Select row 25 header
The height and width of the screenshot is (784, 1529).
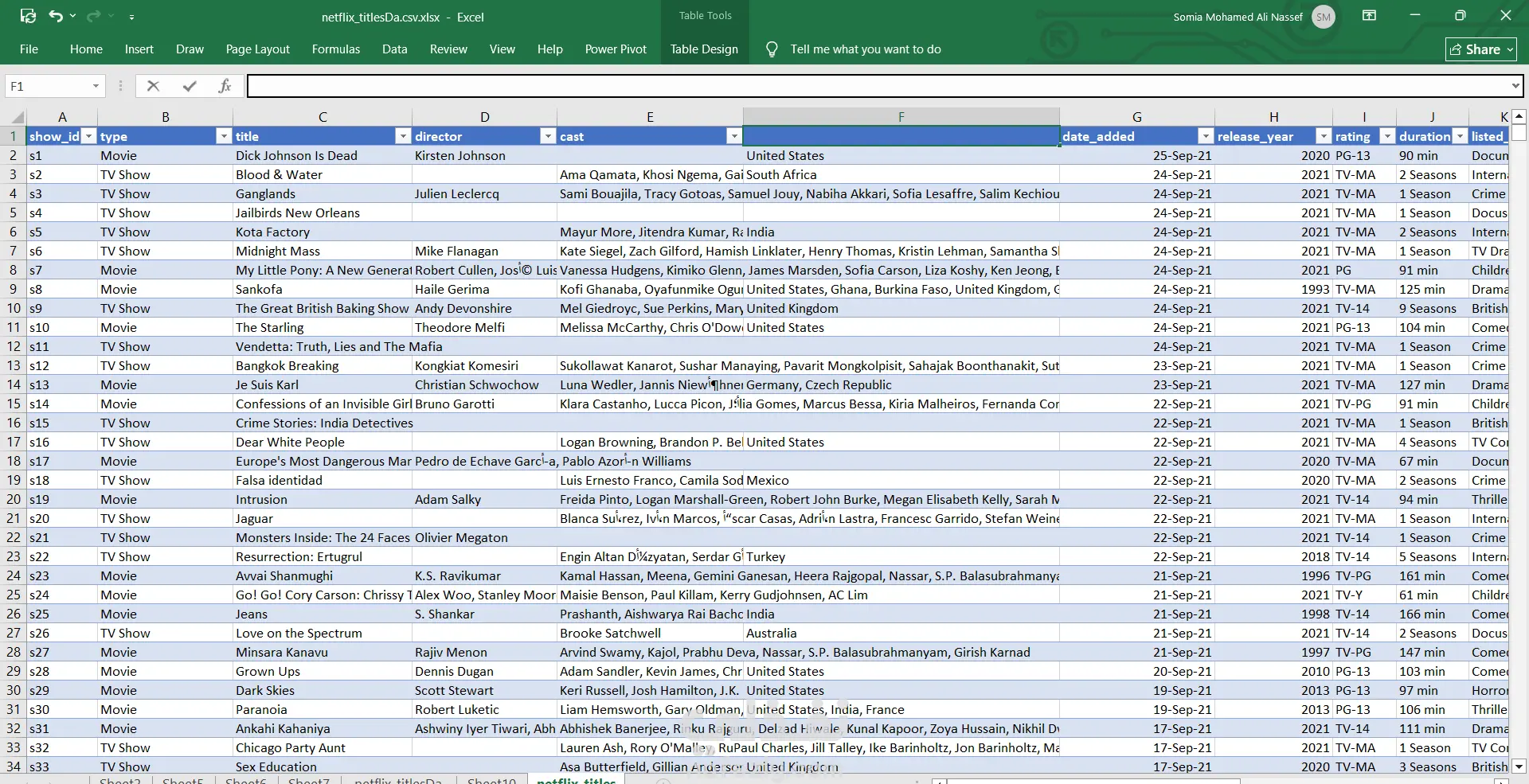click(x=14, y=595)
